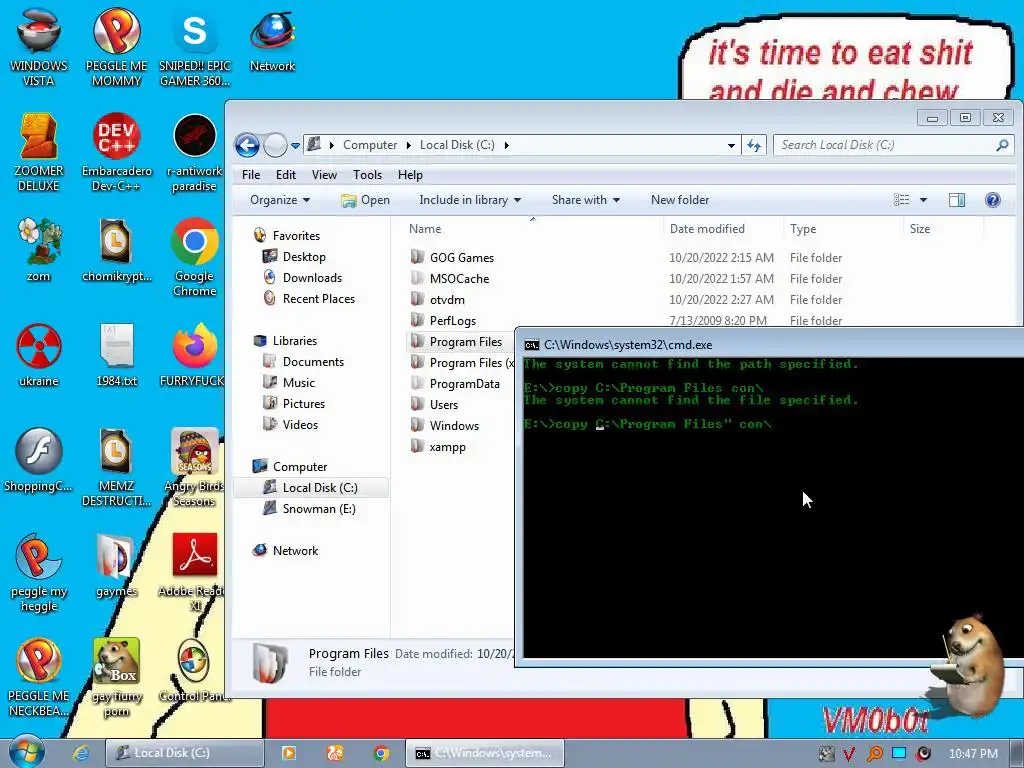Sort files by Name column header
The width and height of the screenshot is (1024, 768).
point(532,229)
